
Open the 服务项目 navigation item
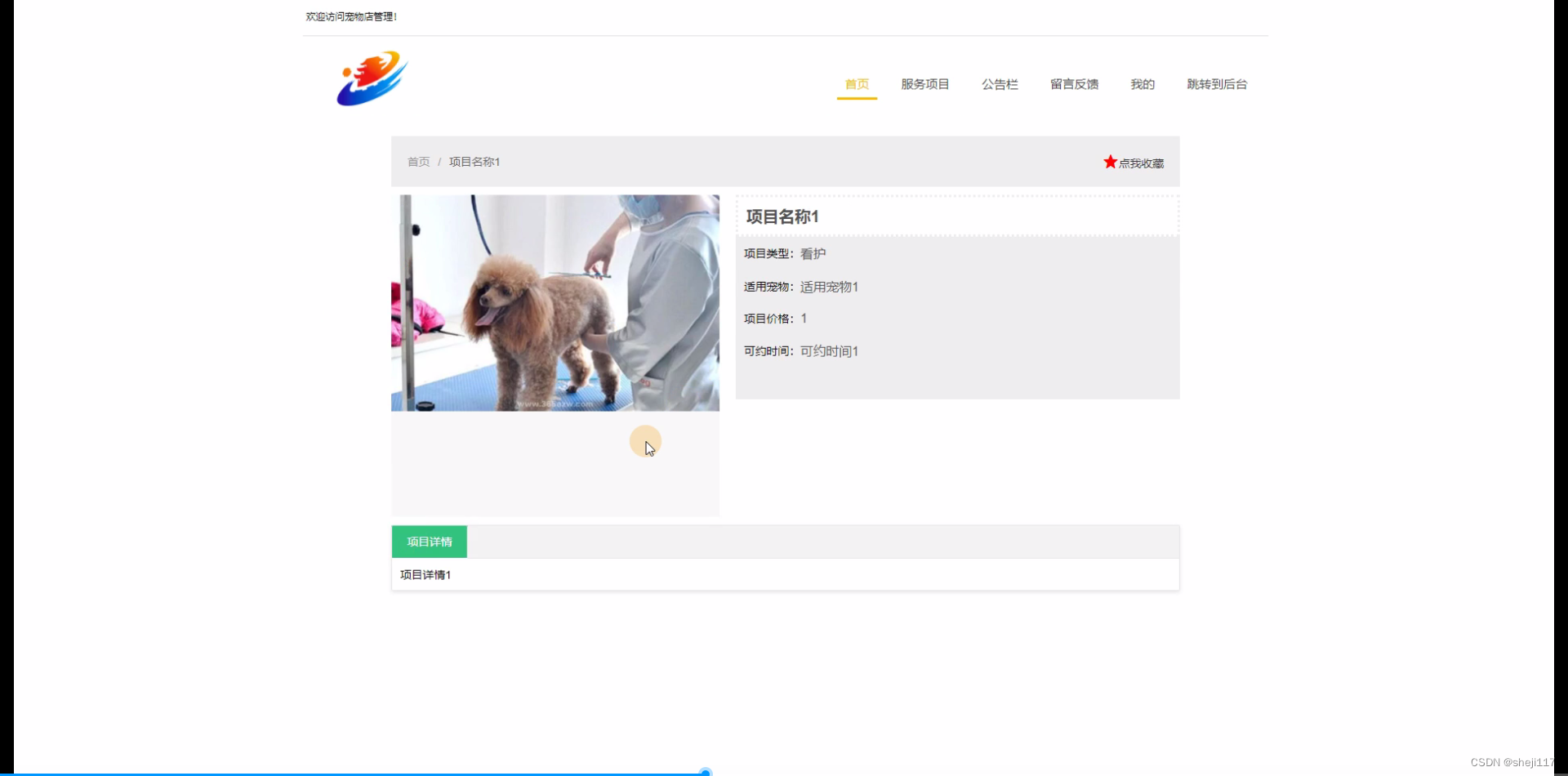point(924,84)
